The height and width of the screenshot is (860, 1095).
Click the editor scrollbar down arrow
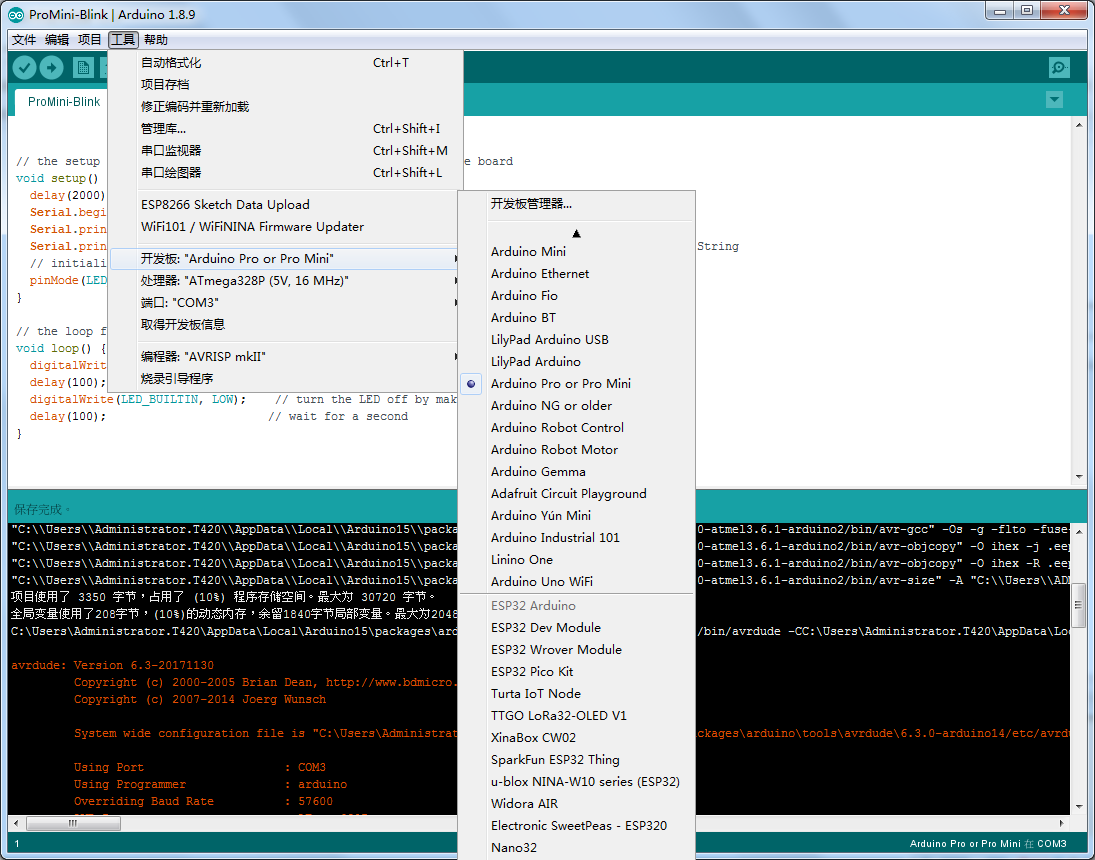pyautogui.click(x=1080, y=477)
